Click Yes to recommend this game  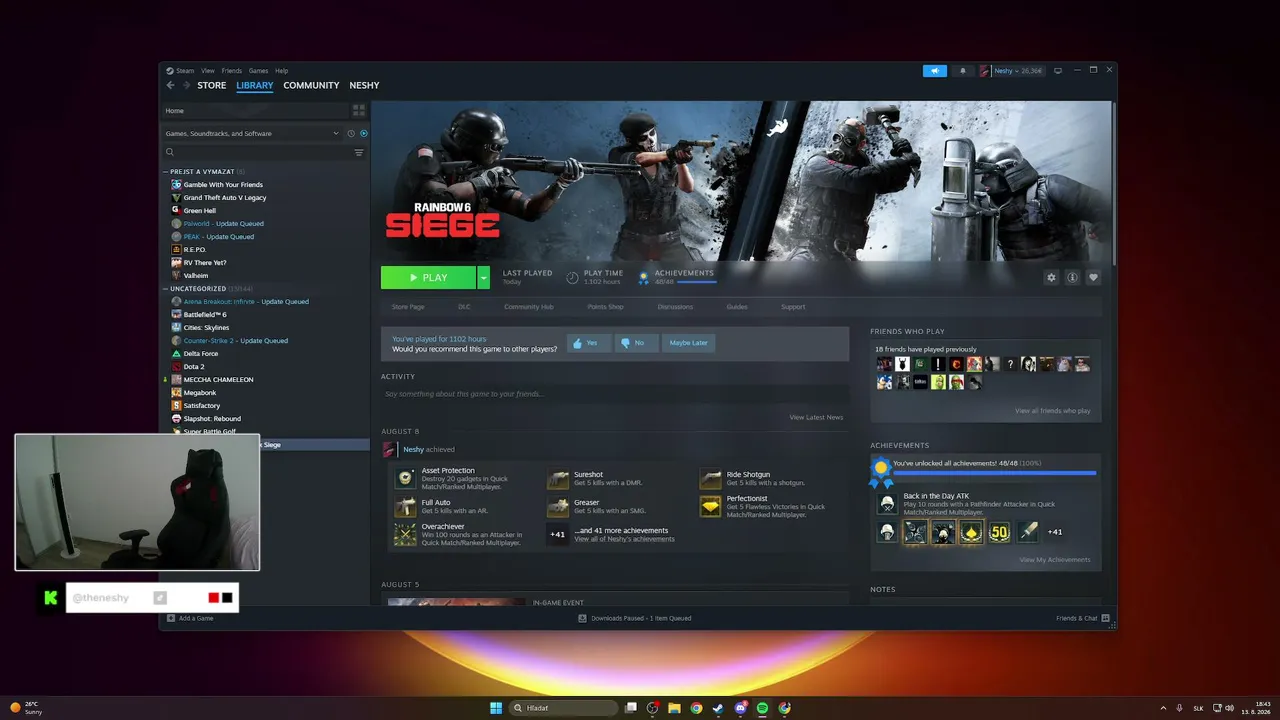pos(589,343)
